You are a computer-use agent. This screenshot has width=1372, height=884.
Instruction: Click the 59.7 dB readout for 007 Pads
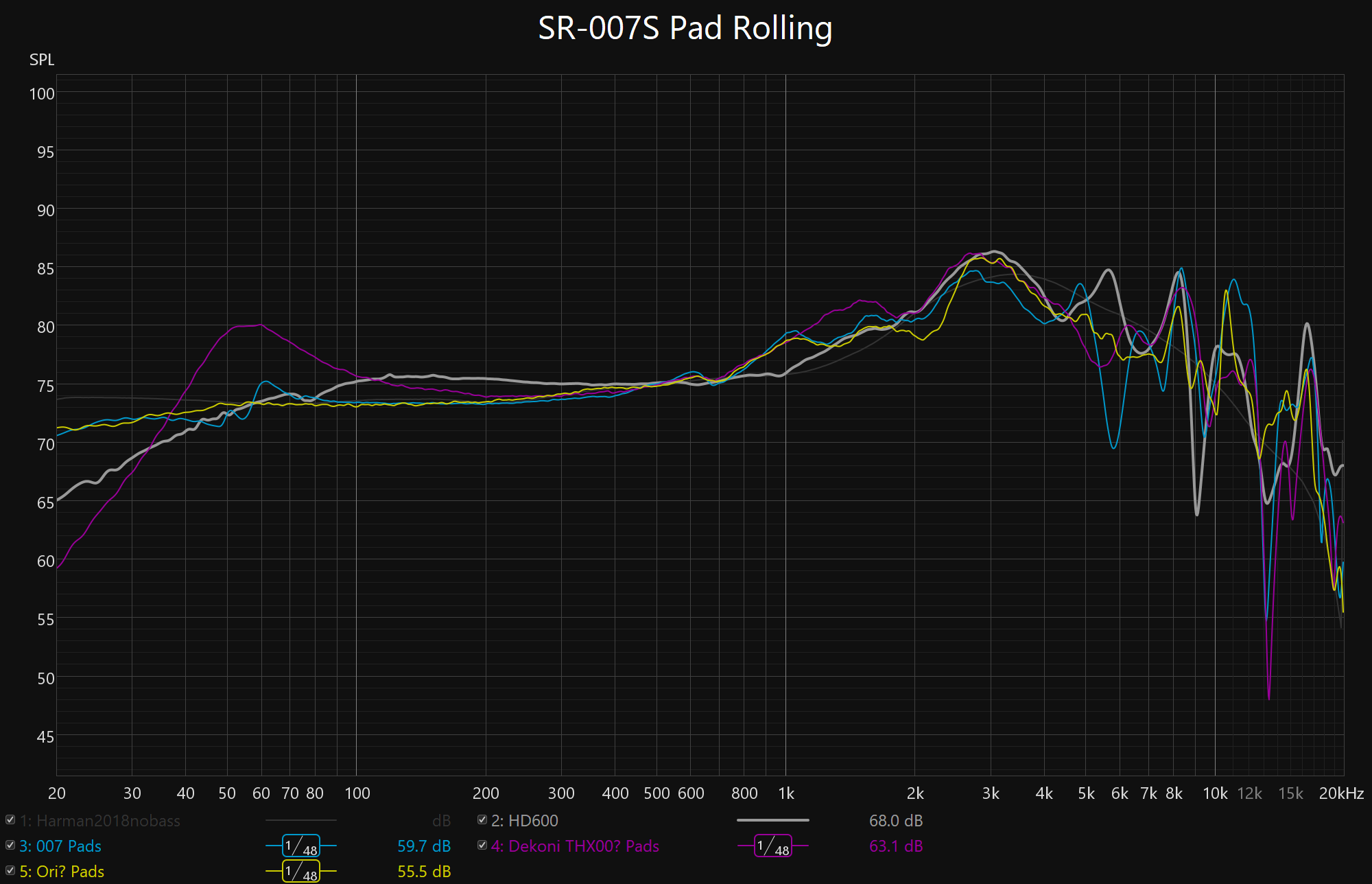pos(424,846)
